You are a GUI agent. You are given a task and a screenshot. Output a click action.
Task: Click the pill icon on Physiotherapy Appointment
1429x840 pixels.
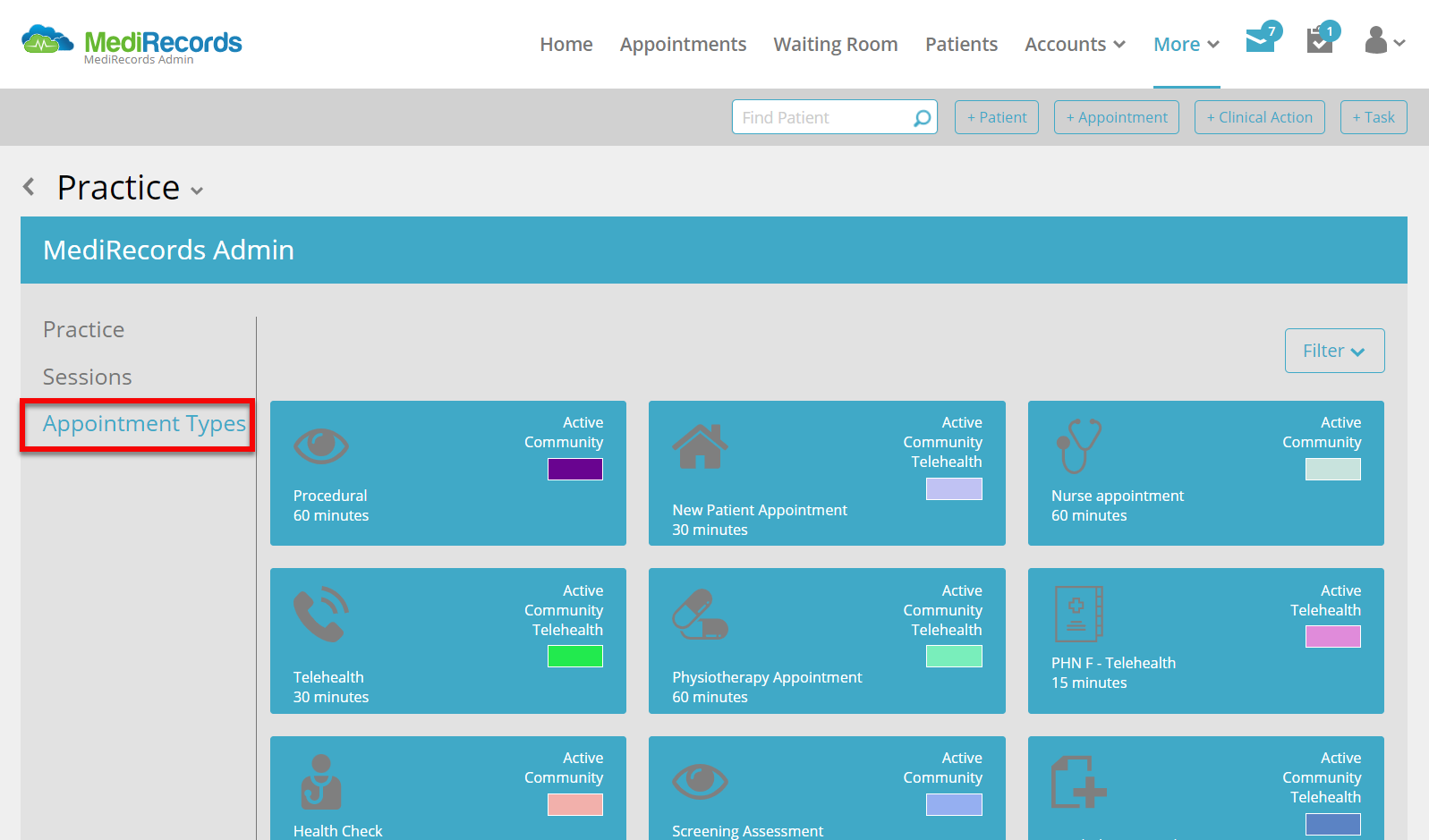click(x=700, y=614)
